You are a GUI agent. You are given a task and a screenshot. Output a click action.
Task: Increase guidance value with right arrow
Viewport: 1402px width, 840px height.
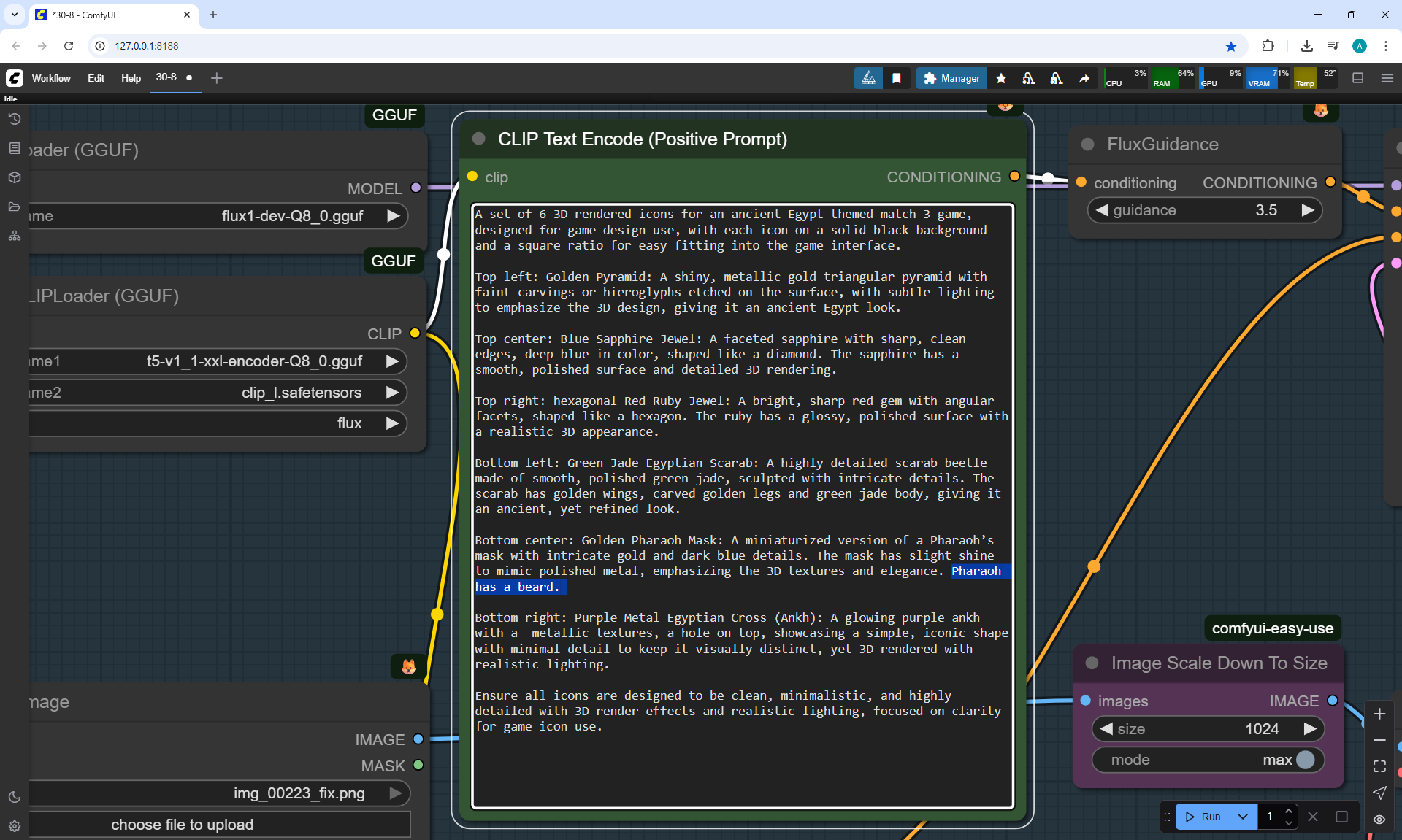click(1307, 210)
